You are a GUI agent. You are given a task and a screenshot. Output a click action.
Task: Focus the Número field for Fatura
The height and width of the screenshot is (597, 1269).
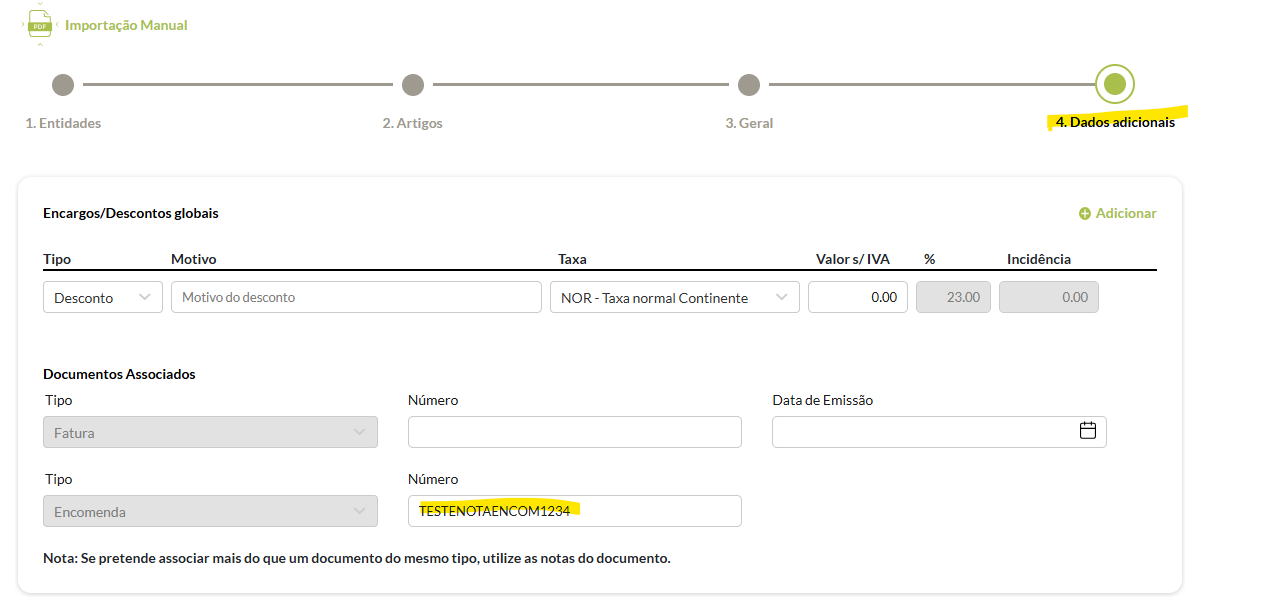click(574, 432)
